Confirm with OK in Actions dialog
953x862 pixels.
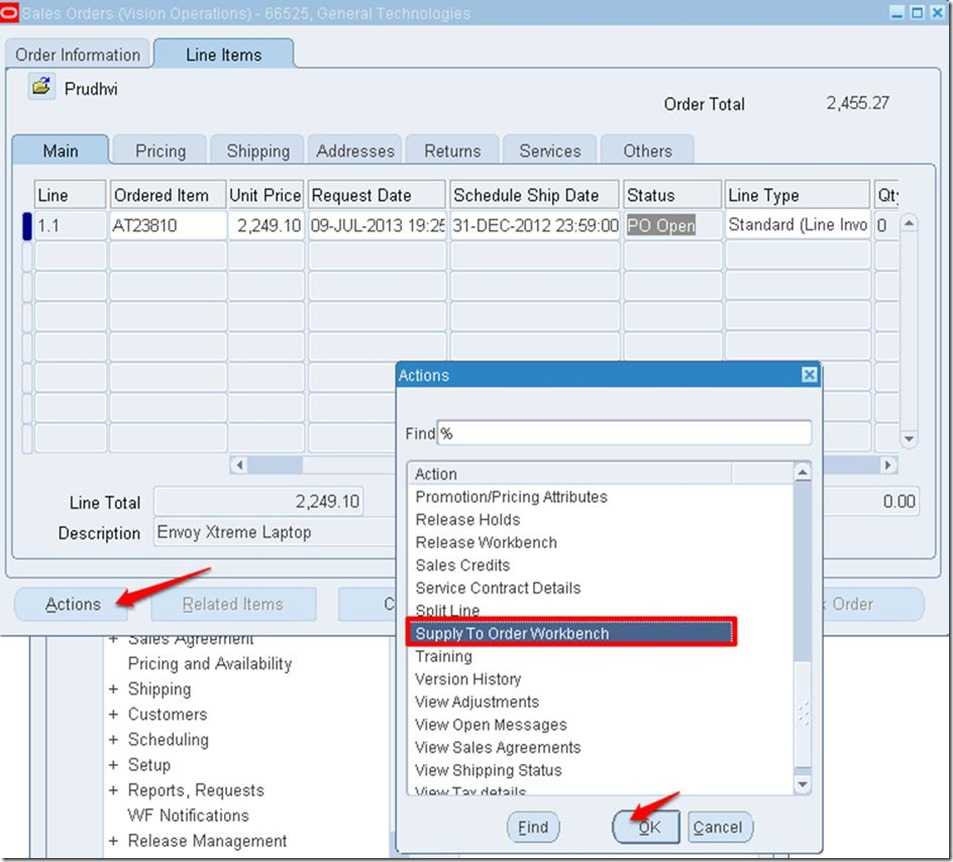(x=646, y=827)
